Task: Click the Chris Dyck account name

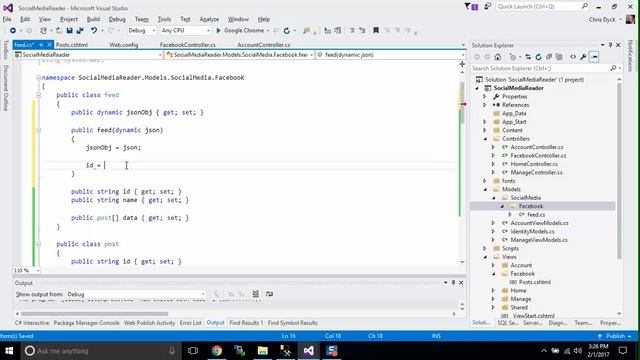Action: (x=602, y=19)
